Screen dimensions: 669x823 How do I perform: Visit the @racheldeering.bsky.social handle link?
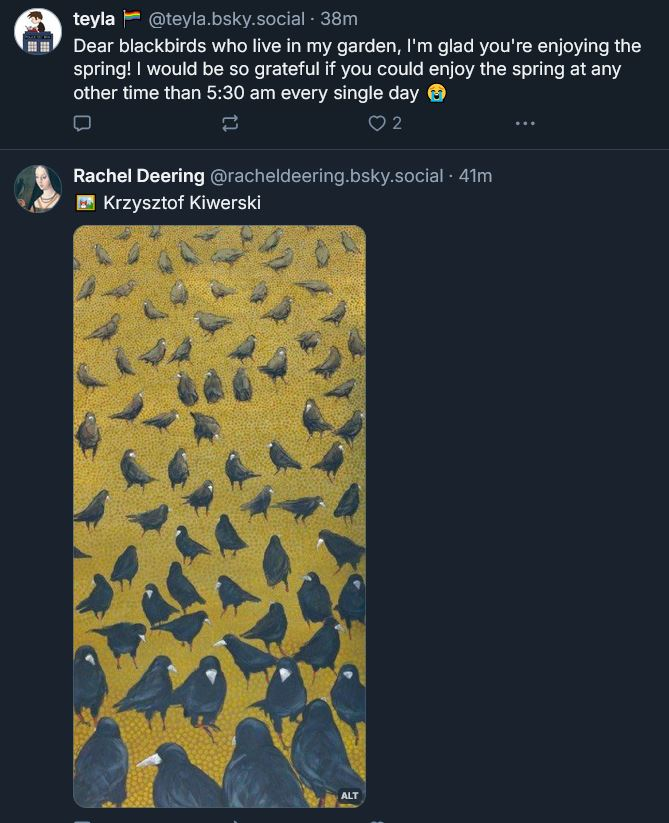point(326,176)
